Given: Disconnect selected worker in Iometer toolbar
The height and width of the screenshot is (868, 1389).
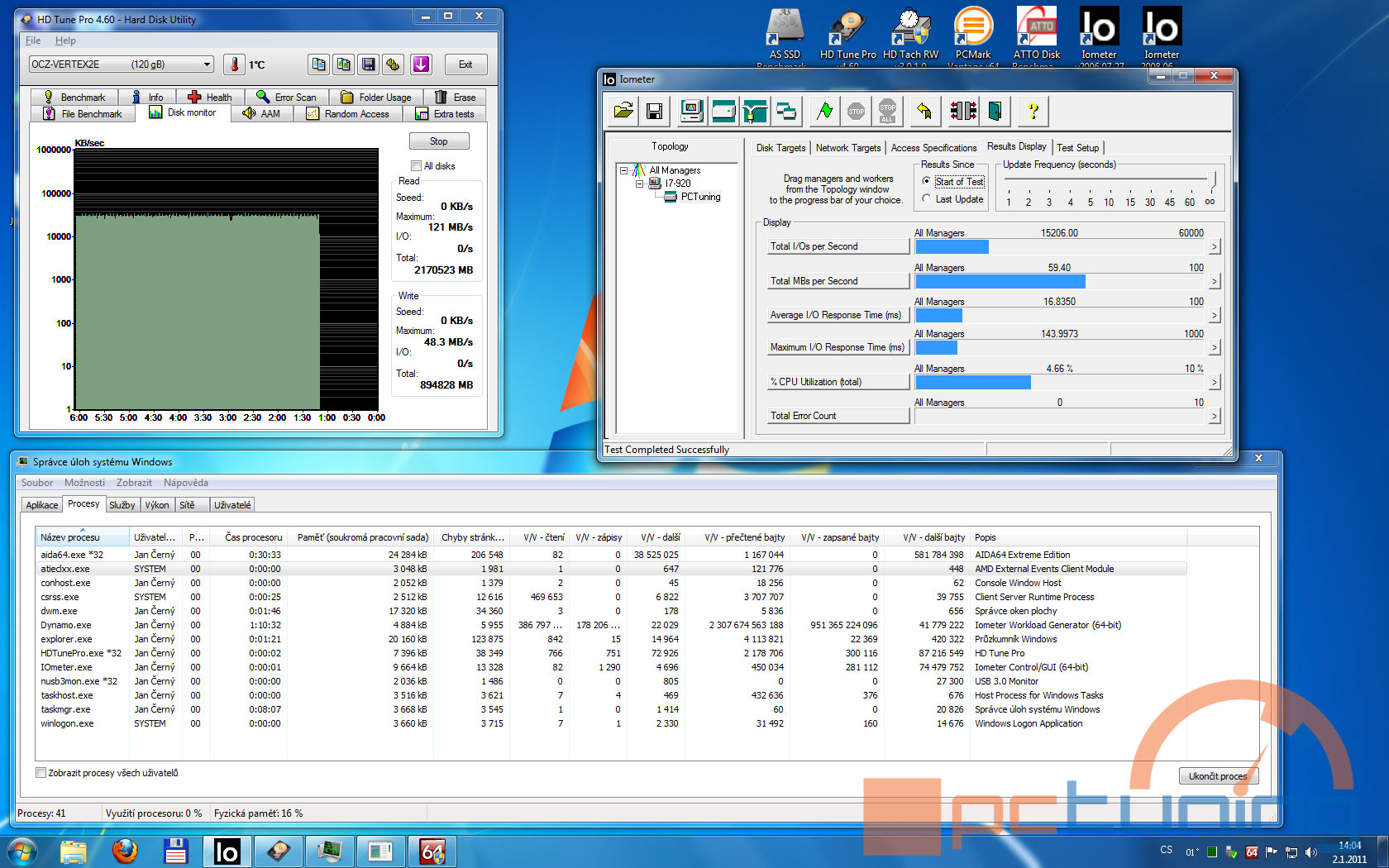Looking at the screenshot, I should [x=963, y=111].
